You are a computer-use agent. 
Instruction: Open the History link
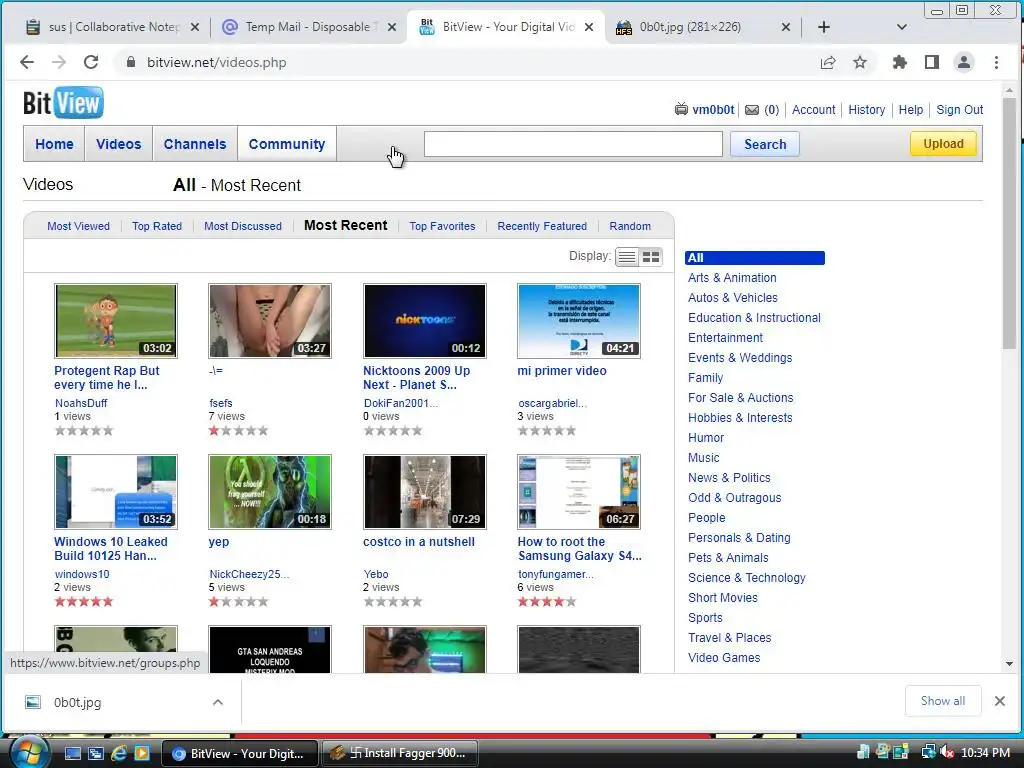(x=867, y=110)
